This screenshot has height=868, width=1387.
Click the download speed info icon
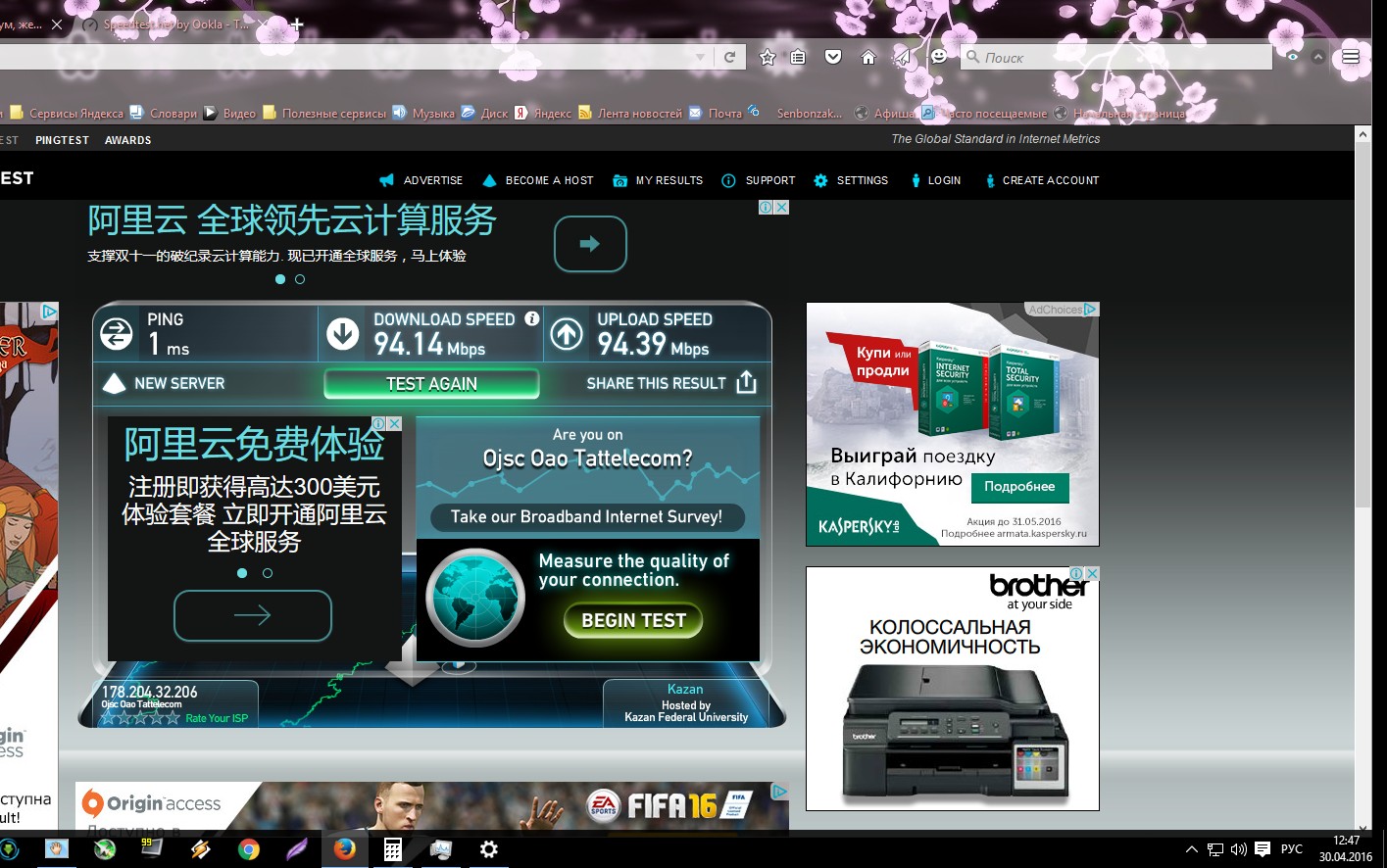(x=532, y=318)
